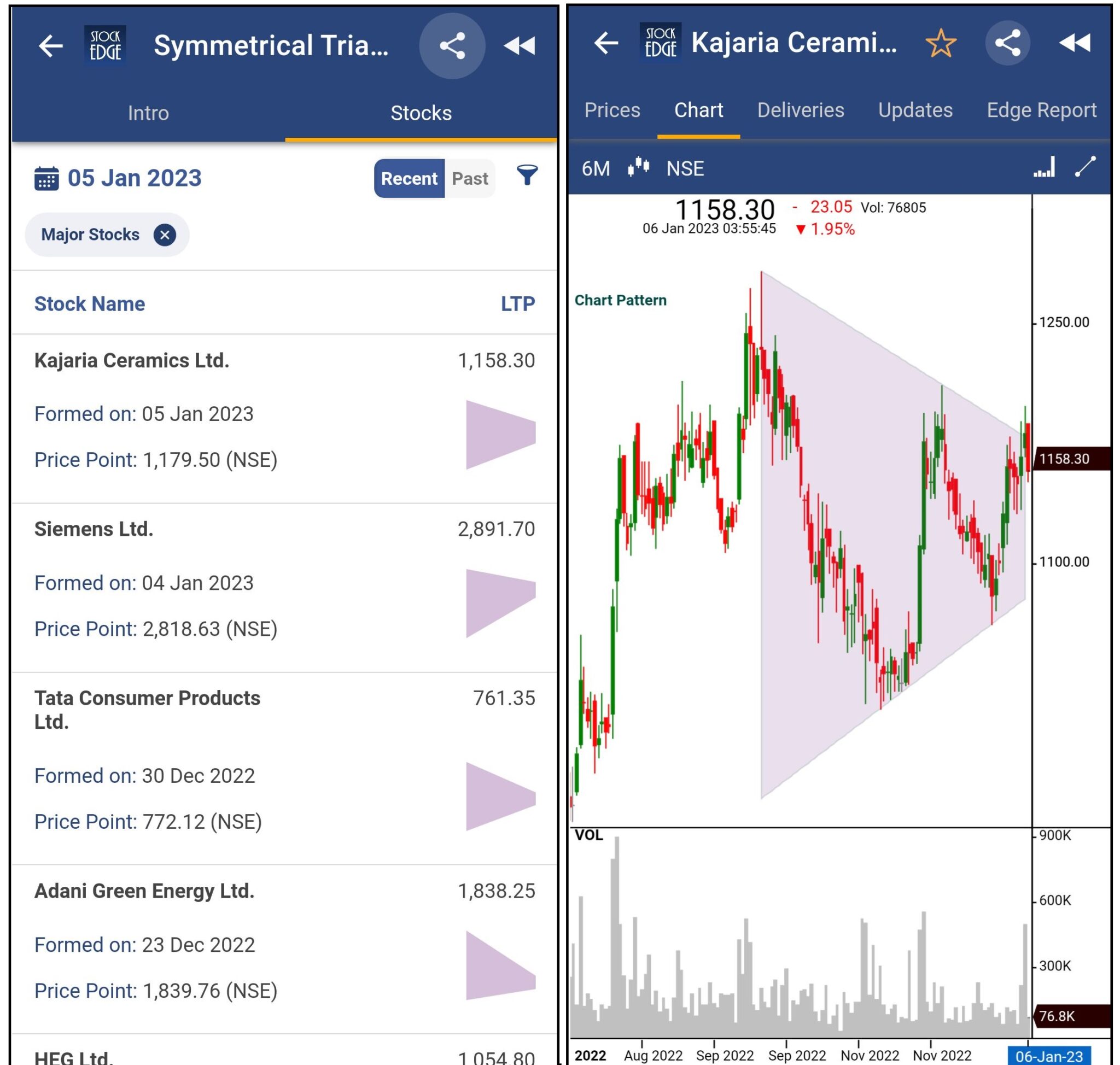1120x1065 pixels.
Task: Open the Edge Report tab
Action: (x=1042, y=110)
